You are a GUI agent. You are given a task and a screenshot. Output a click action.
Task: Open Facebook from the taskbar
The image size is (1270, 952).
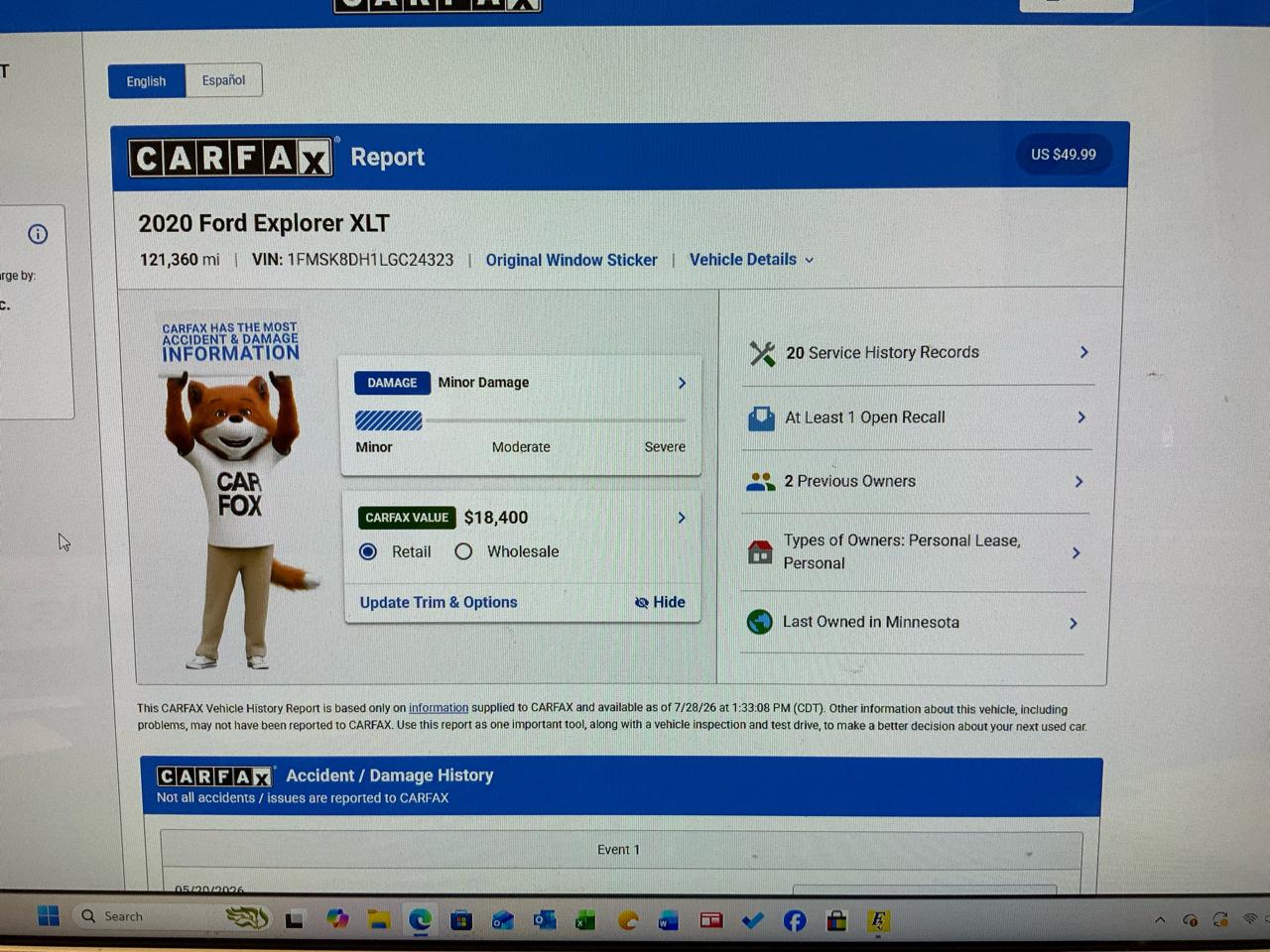tap(794, 920)
